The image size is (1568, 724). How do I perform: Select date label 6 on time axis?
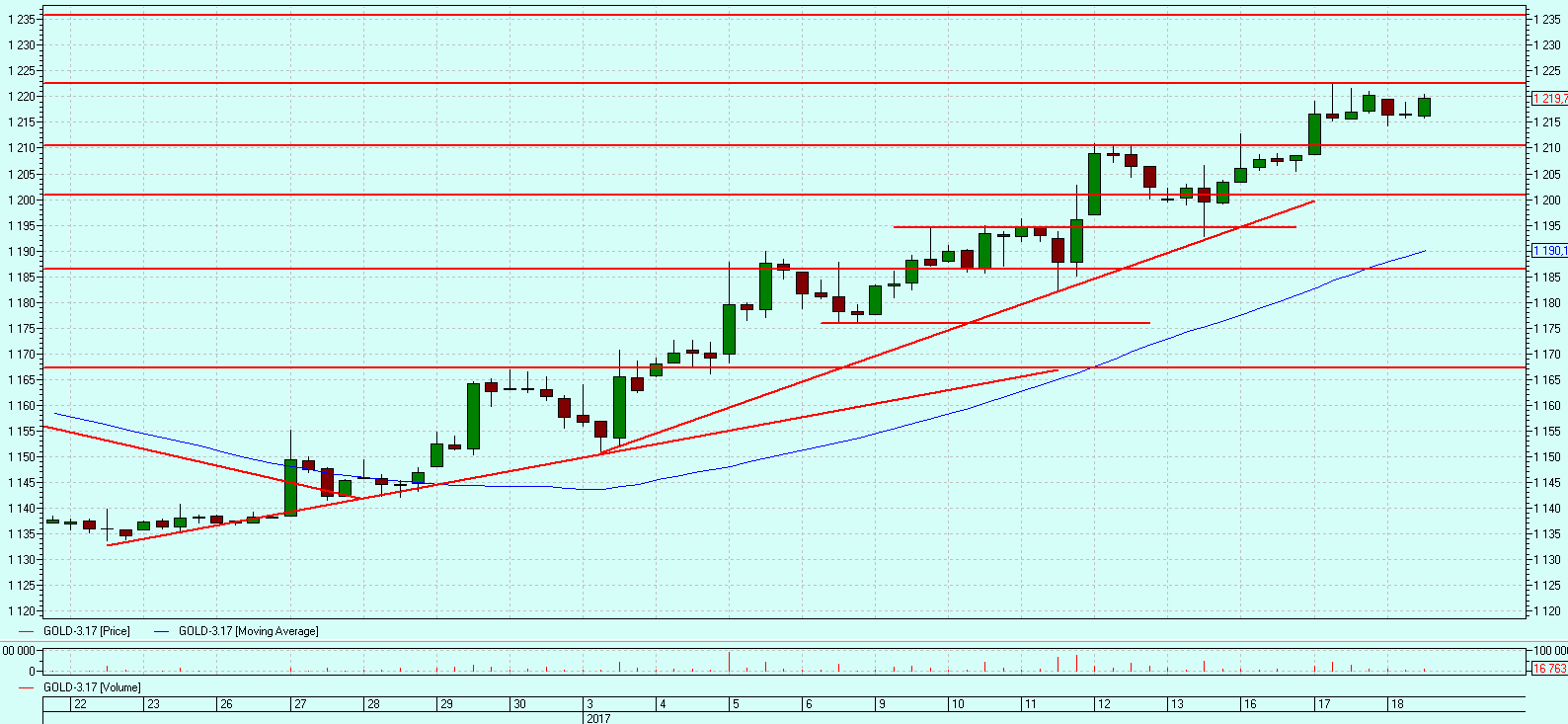(x=809, y=704)
